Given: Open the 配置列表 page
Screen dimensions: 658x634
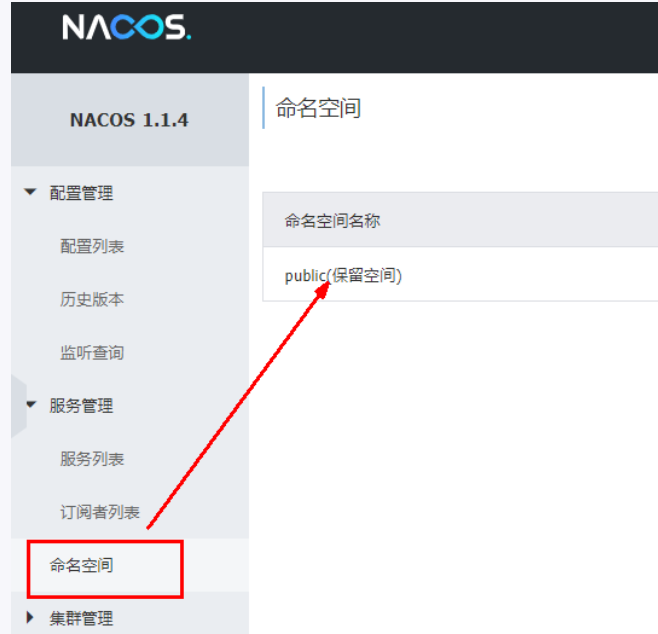Looking at the screenshot, I should click(x=92, y=246).
